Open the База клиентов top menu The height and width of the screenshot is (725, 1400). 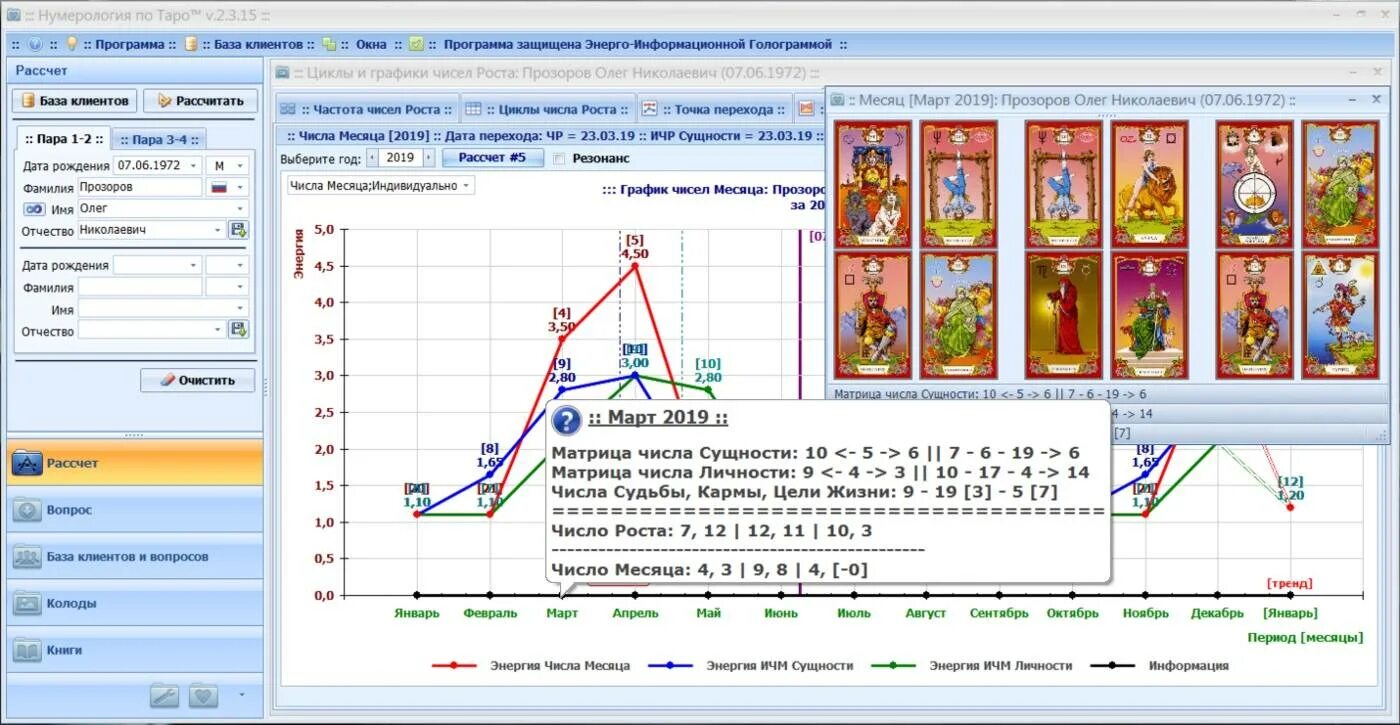click(258, 44)
